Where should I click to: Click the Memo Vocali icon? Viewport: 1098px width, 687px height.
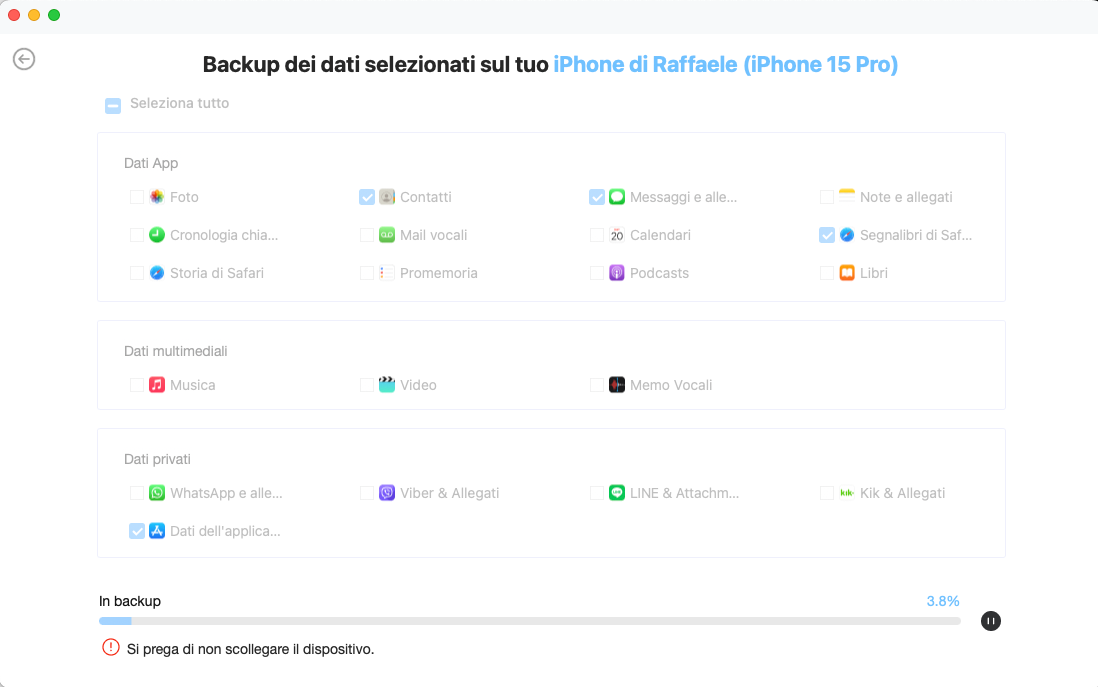pyautogui.click(x=615, y=385)
